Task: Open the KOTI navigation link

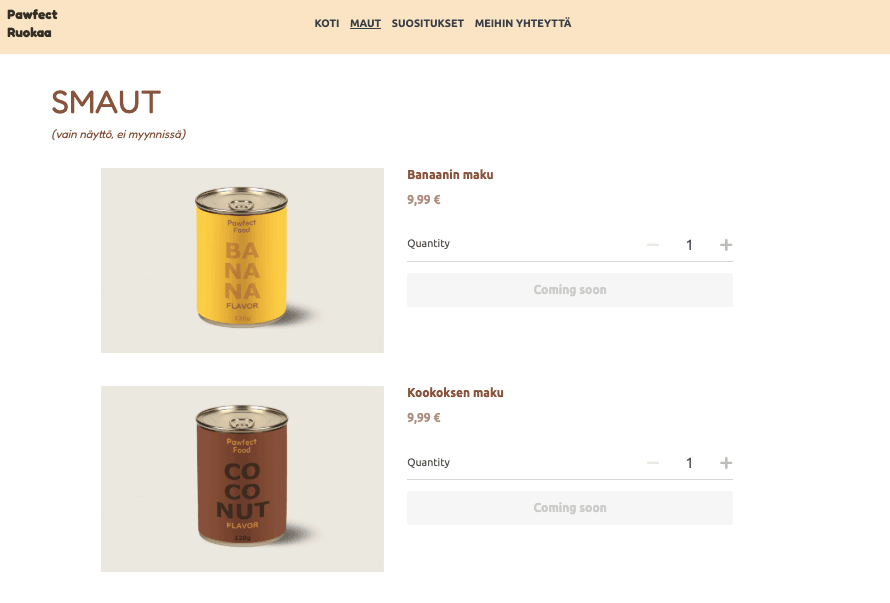Action: point(327,23)
